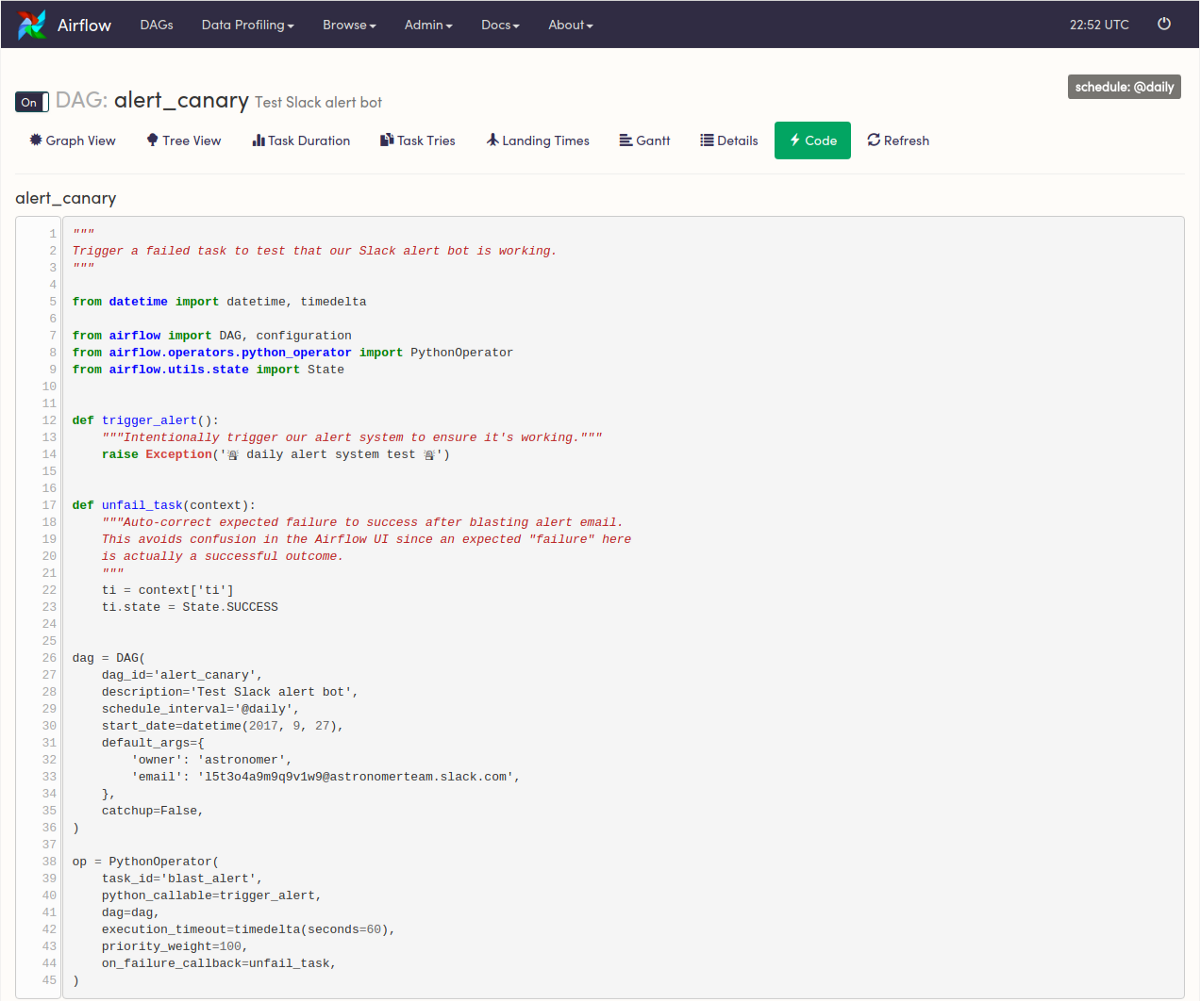This screenshot has height=1001, width=1200.
Task: Click the task_id='blast_alert' line
Action: click(x=182, y=879)
